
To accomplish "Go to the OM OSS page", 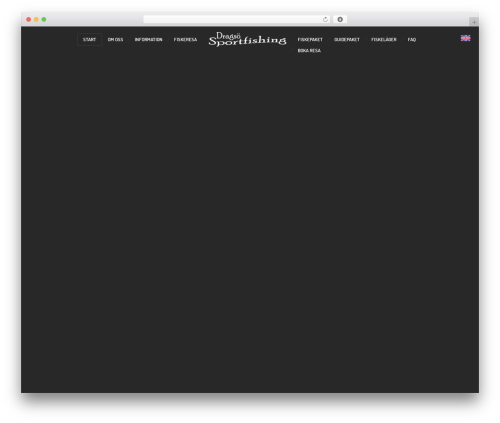I will pyautogui.click(x=115, y=39).
